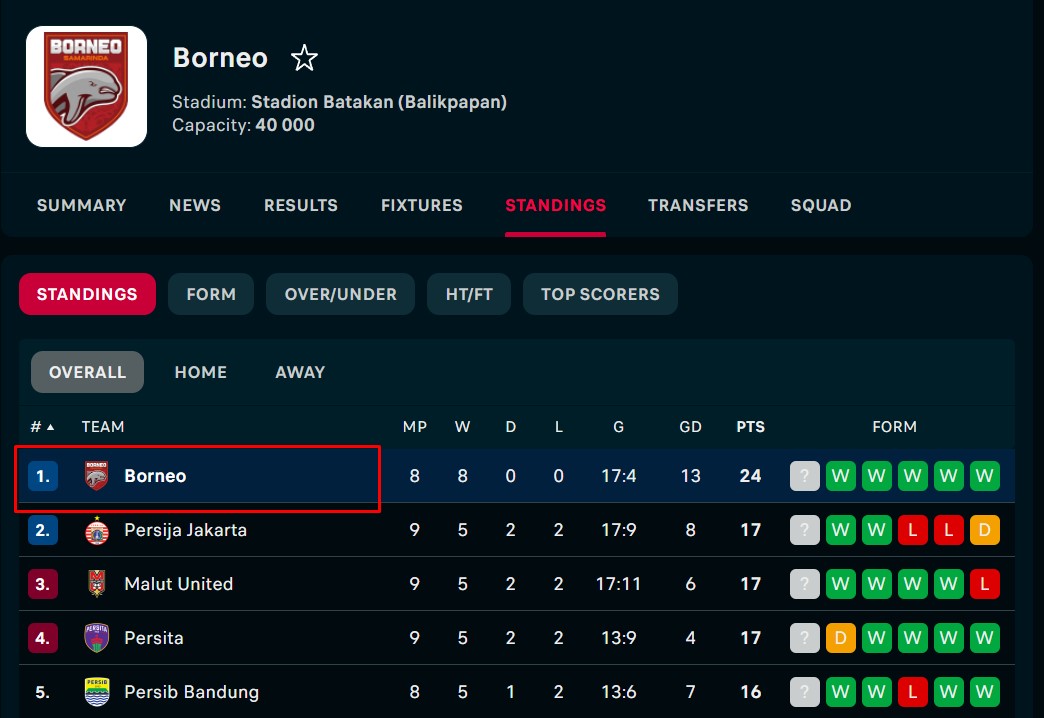Toggle the favorite star next to Borneo

(x=304, y=58)
